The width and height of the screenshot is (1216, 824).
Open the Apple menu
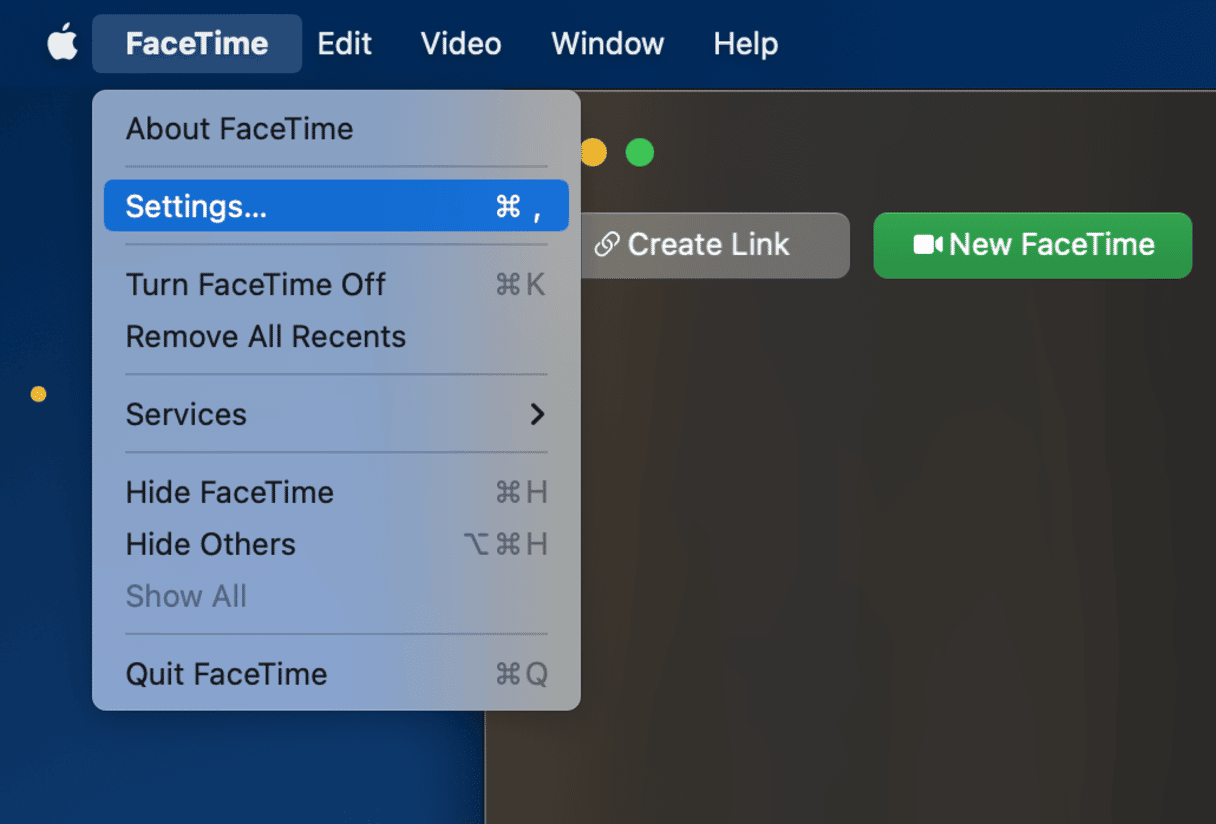62,44
